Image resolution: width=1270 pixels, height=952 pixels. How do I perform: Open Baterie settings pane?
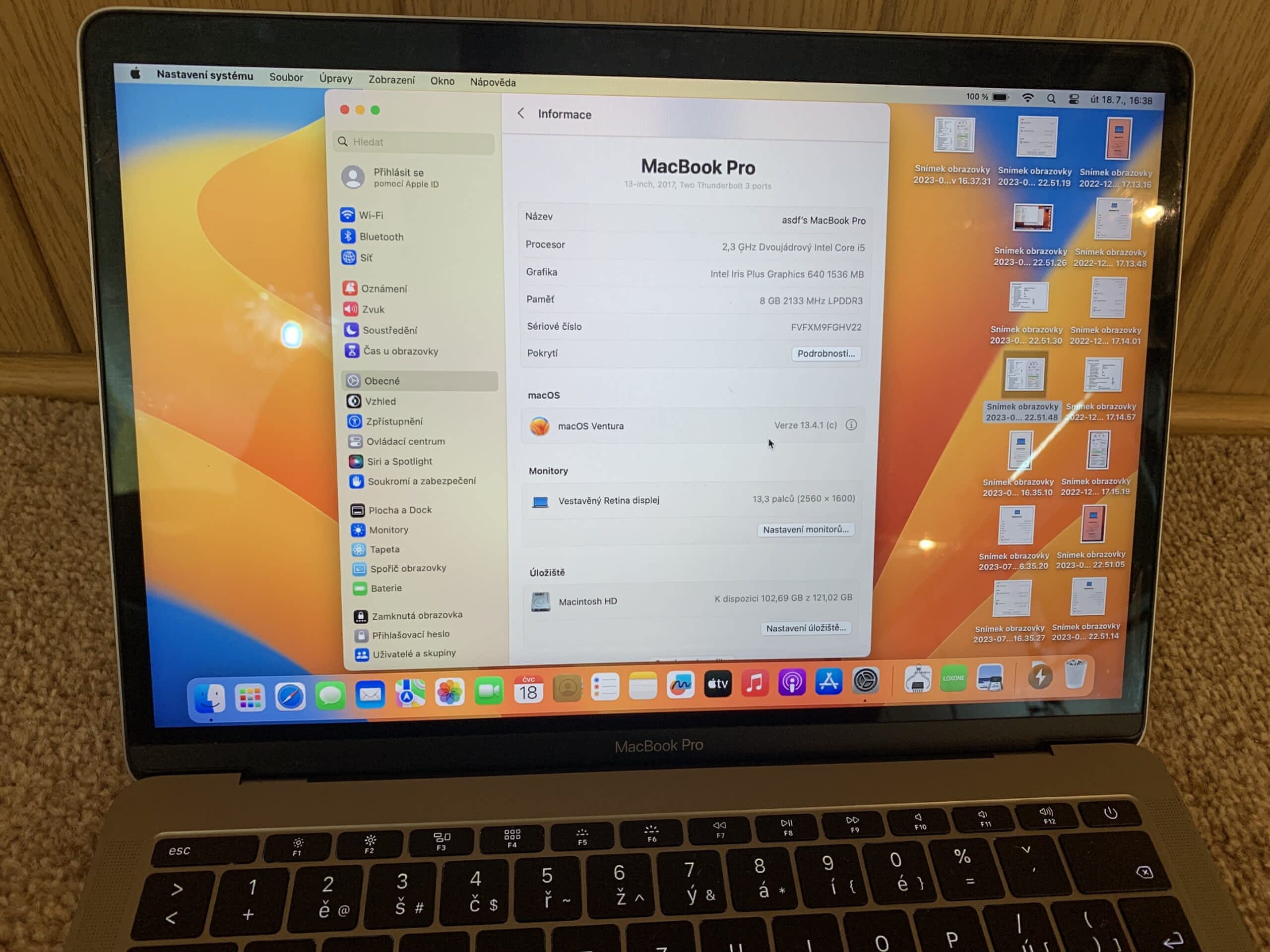click(x=386, y=588)
